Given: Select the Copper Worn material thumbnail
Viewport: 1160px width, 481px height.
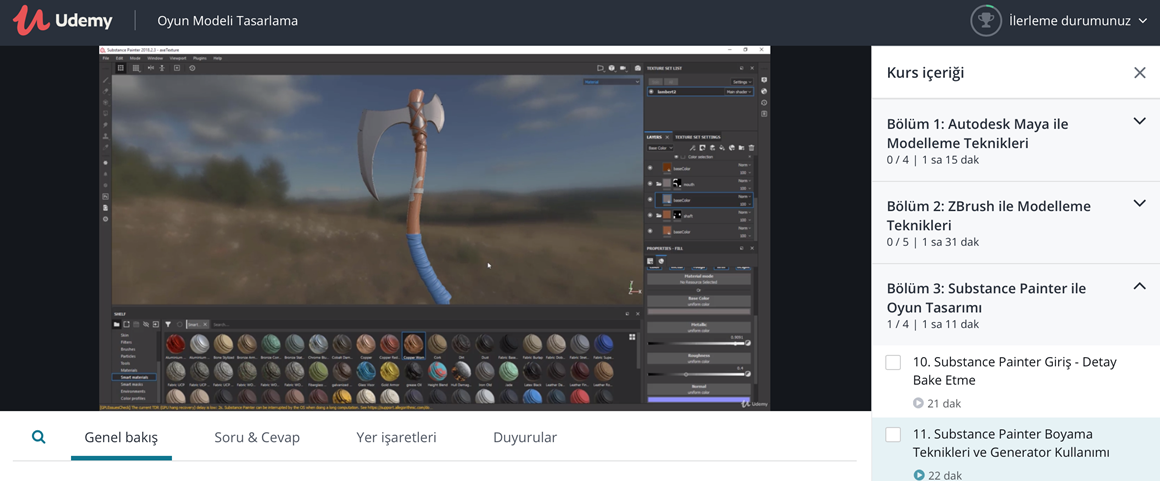Looking at the screenshot, I should 414,344.
